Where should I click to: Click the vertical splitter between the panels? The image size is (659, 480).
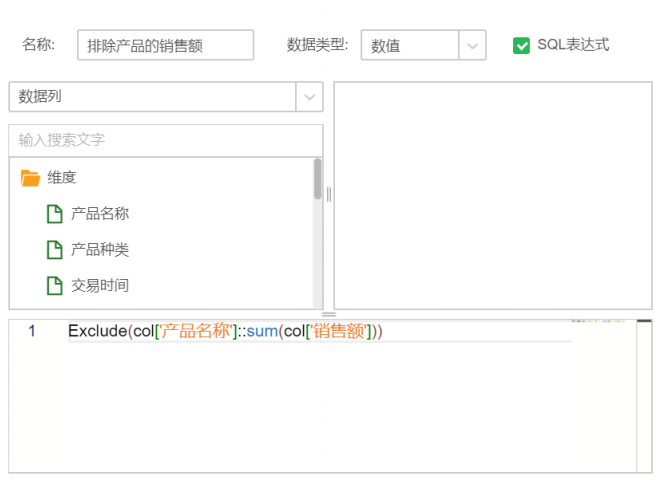(328, 194)
